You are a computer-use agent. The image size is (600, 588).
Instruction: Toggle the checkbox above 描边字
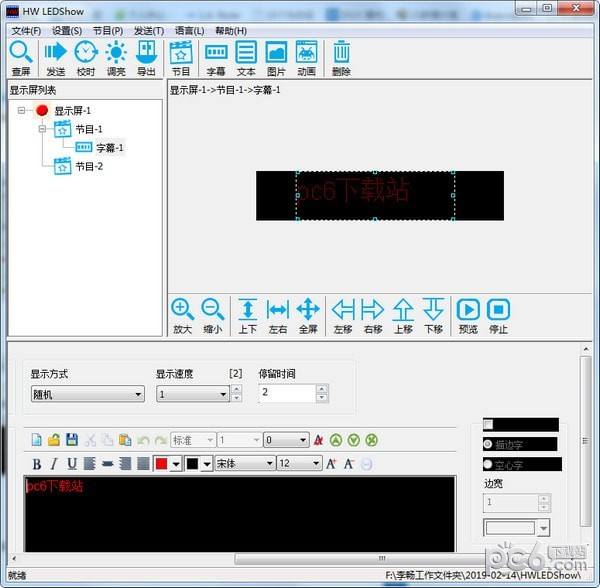click(x=489, y=424)
